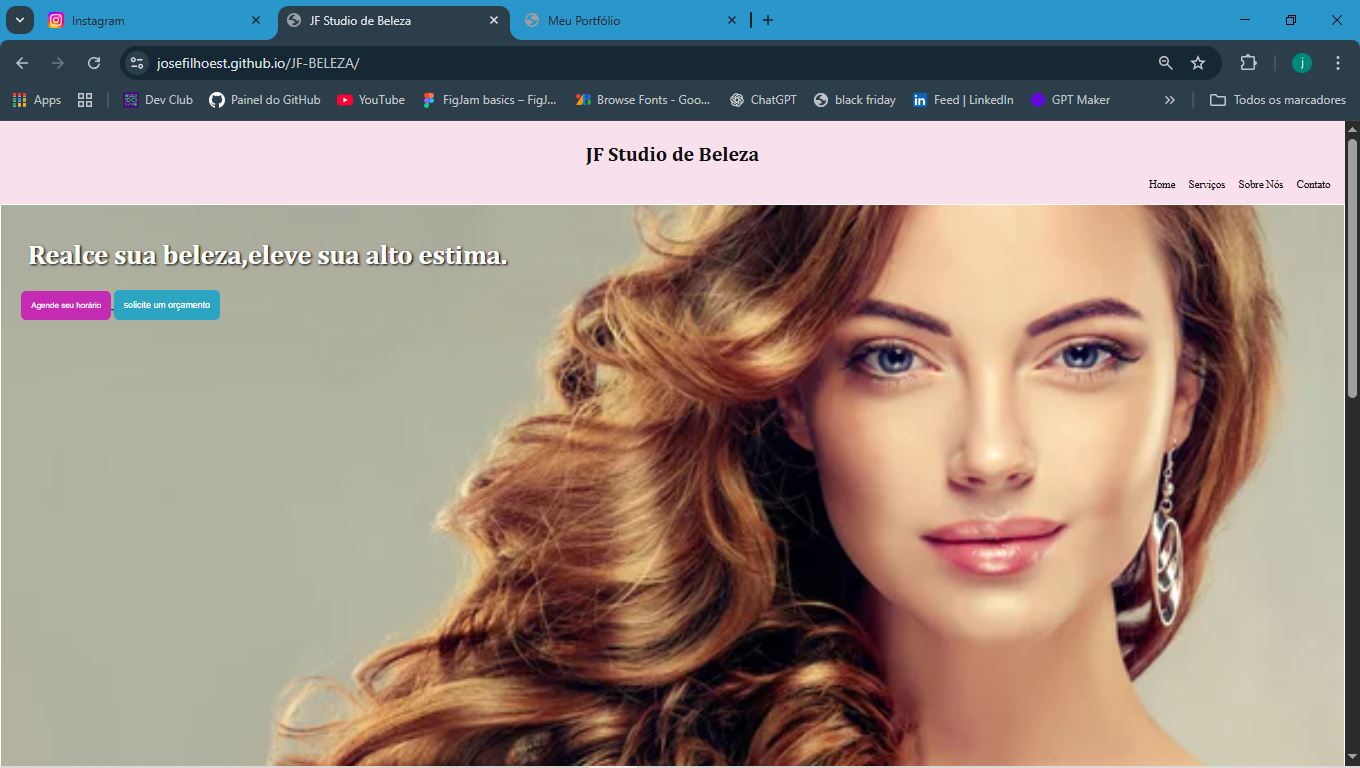The width and height of the screenshot is (1360, 768).
Task: Restore down the Chrome window
Action: pyautogui.click(x=1291, y=20)
